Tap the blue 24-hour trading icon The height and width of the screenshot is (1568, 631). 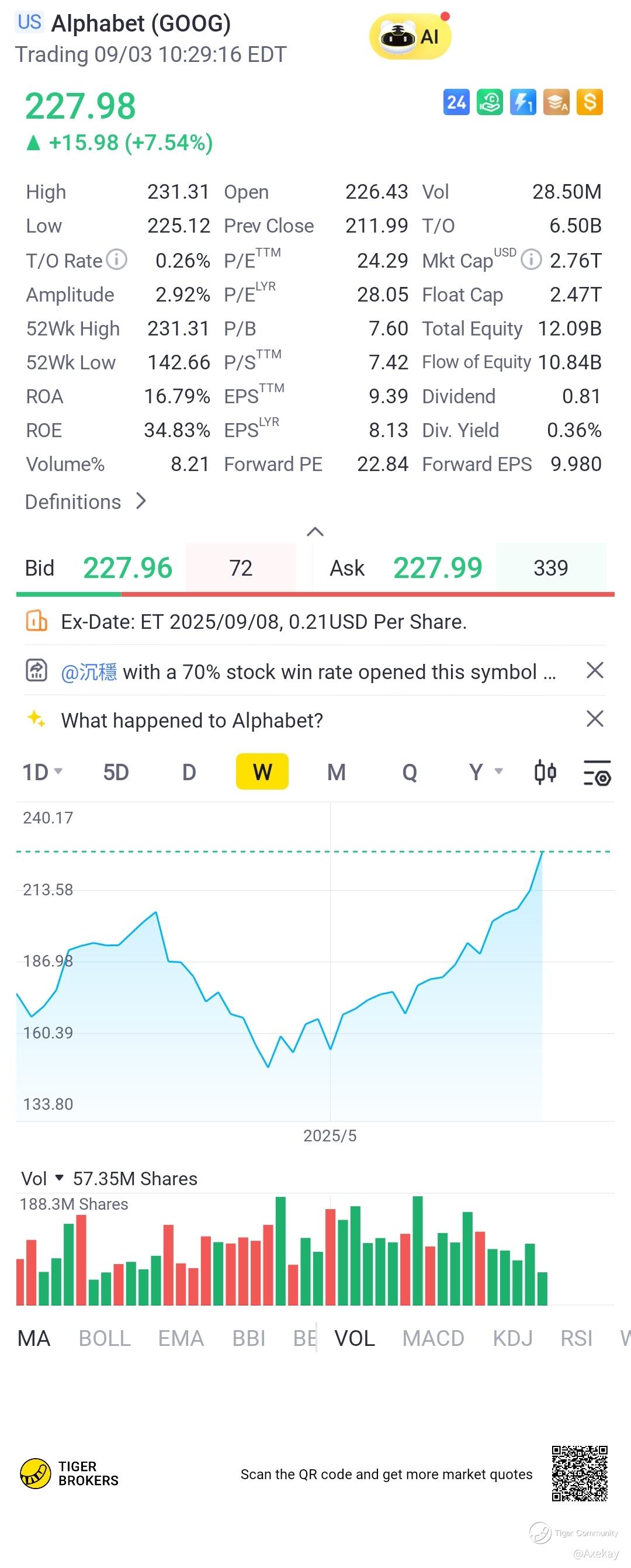point(456,102)
